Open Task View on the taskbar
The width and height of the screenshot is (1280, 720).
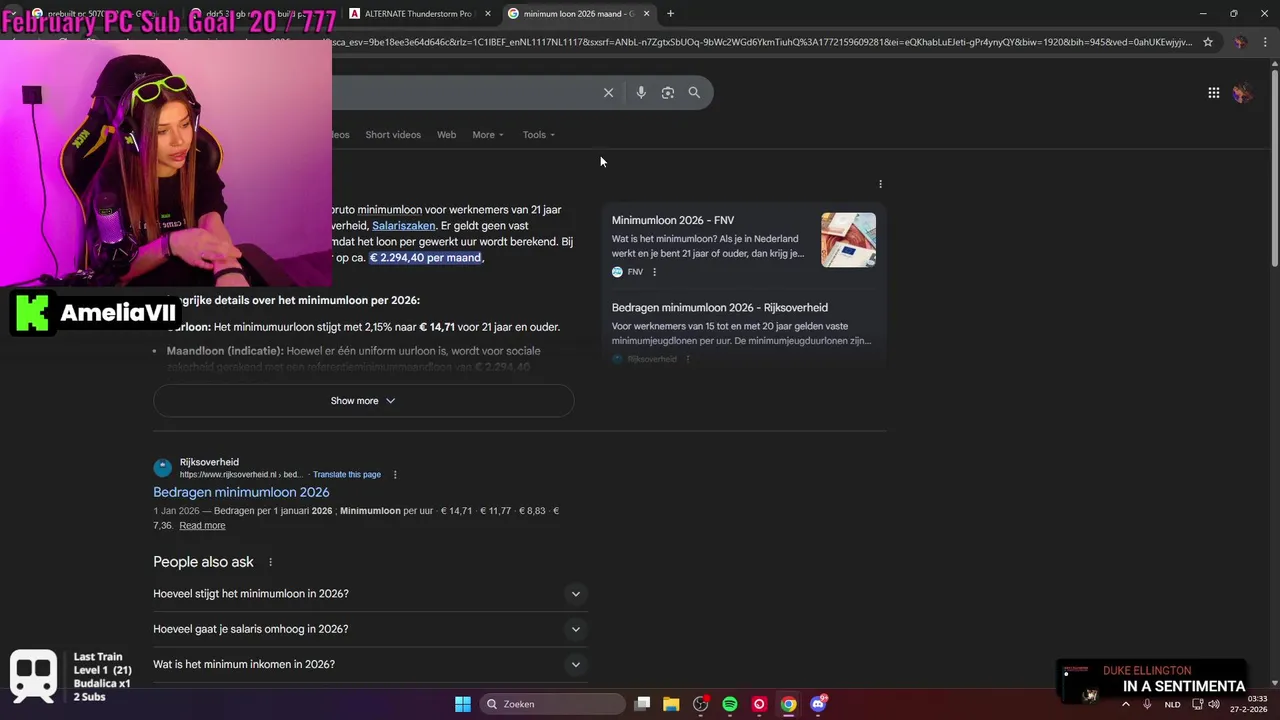[x=642, y=704]
